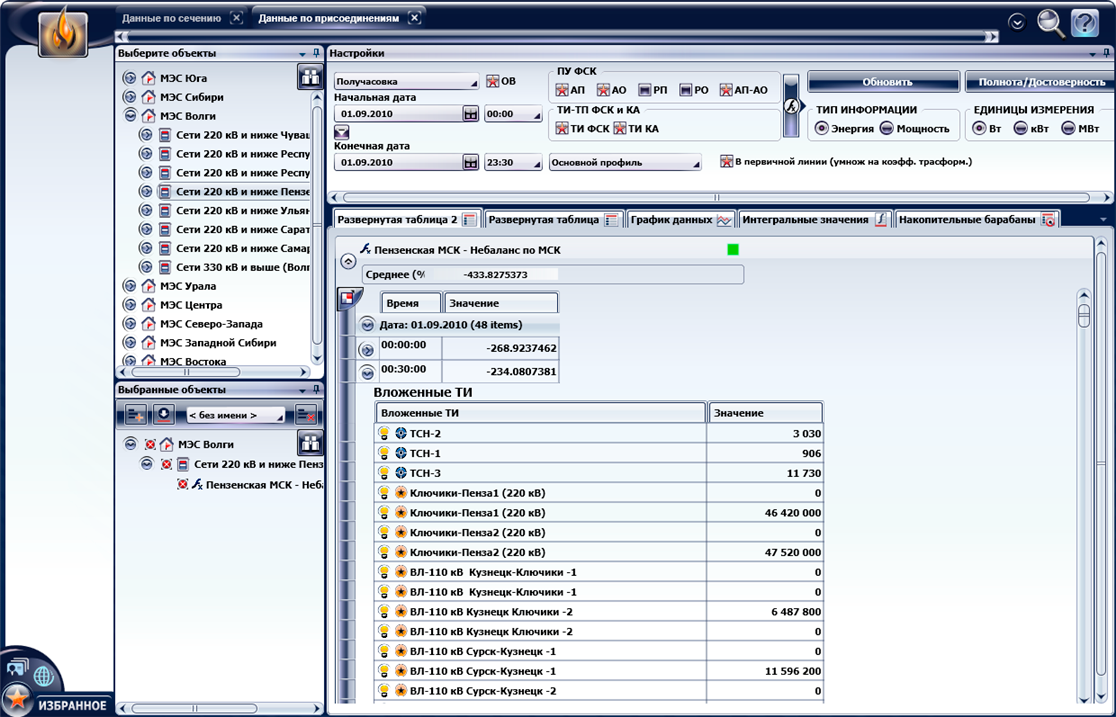This screenshot has height=717, width=1116.
Task: Click clear-list icon with red X
Action: (x=306, y=415)
